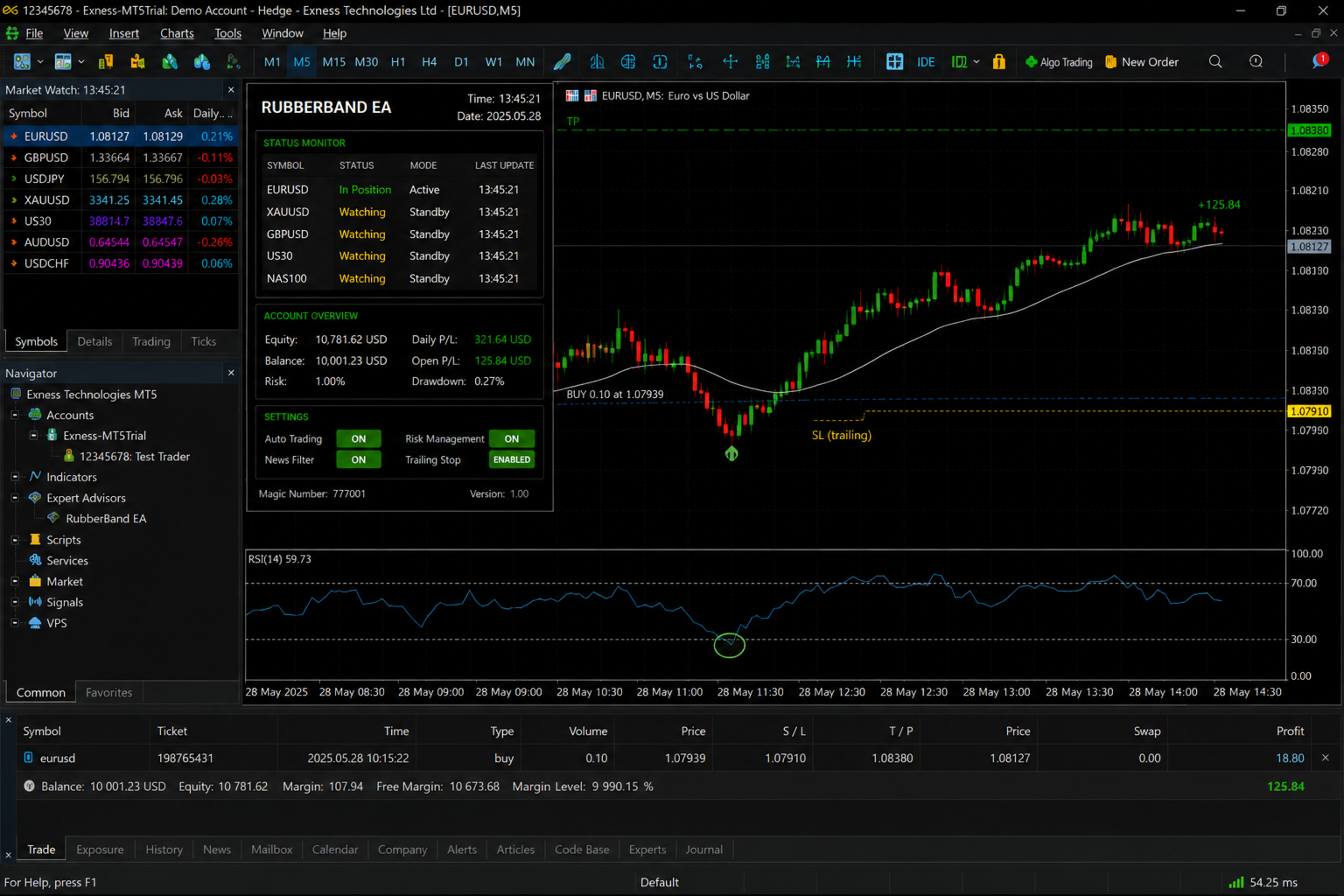Click the yellow folder-arrow toolbar icon
This screenshot has height=896, width=1344.
click(x=137, y=61)
